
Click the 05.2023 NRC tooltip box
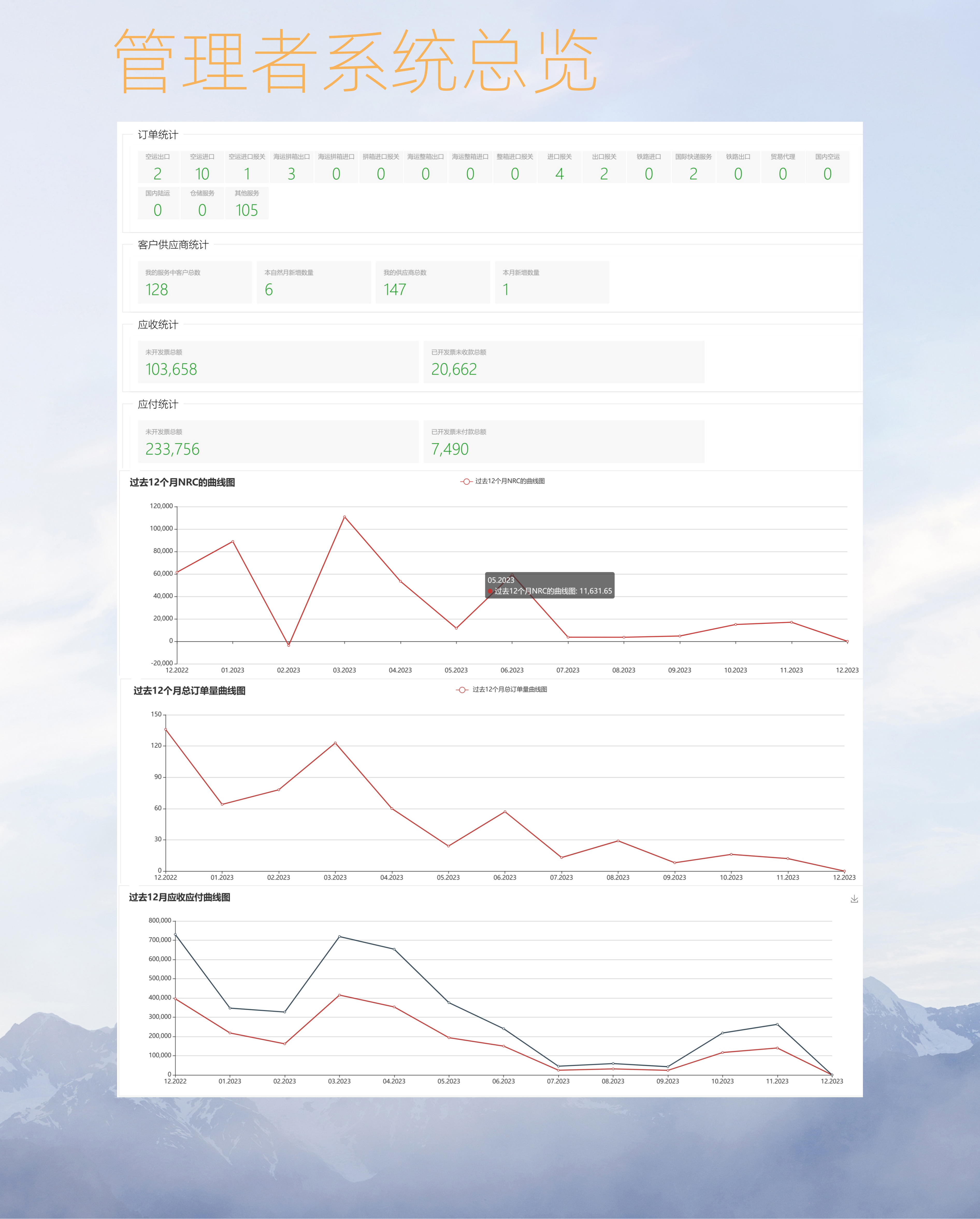[549, 585]
